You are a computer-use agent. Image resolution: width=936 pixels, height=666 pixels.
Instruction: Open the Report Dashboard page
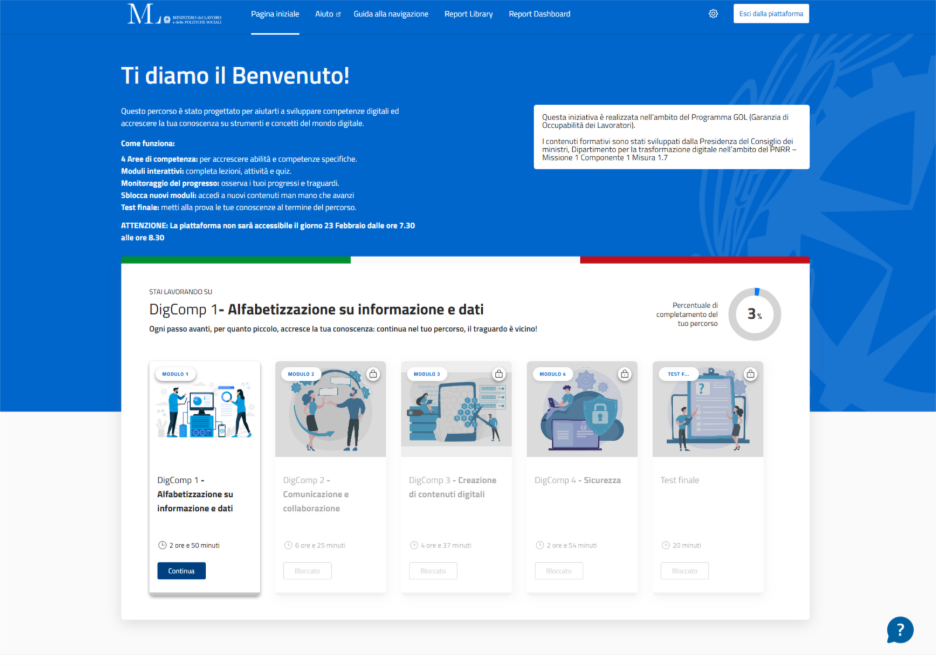click(x=539, y=14)
